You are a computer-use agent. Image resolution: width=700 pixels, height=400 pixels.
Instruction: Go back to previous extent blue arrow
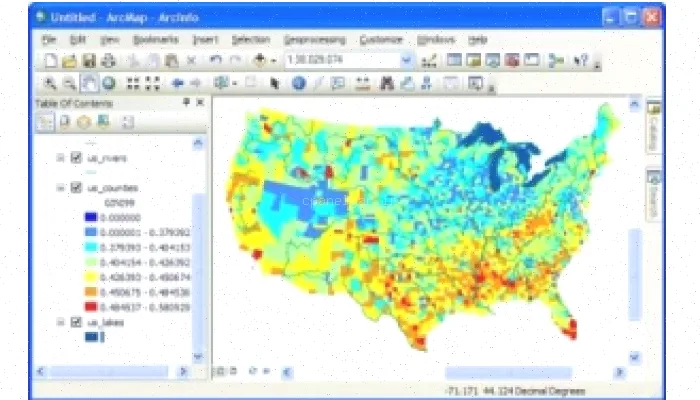click(177, 83)
